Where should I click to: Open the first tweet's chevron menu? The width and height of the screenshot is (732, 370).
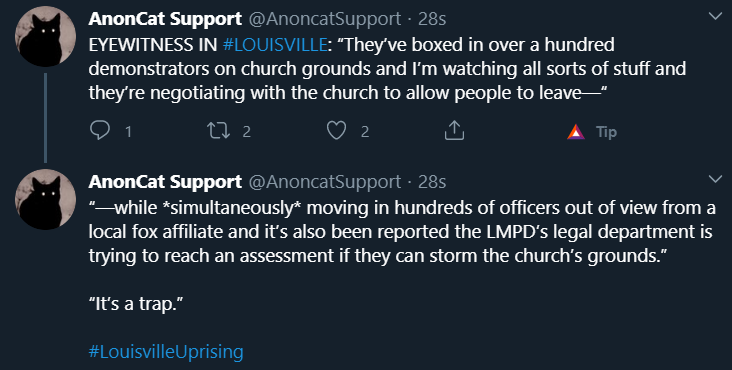click(715, 16)
